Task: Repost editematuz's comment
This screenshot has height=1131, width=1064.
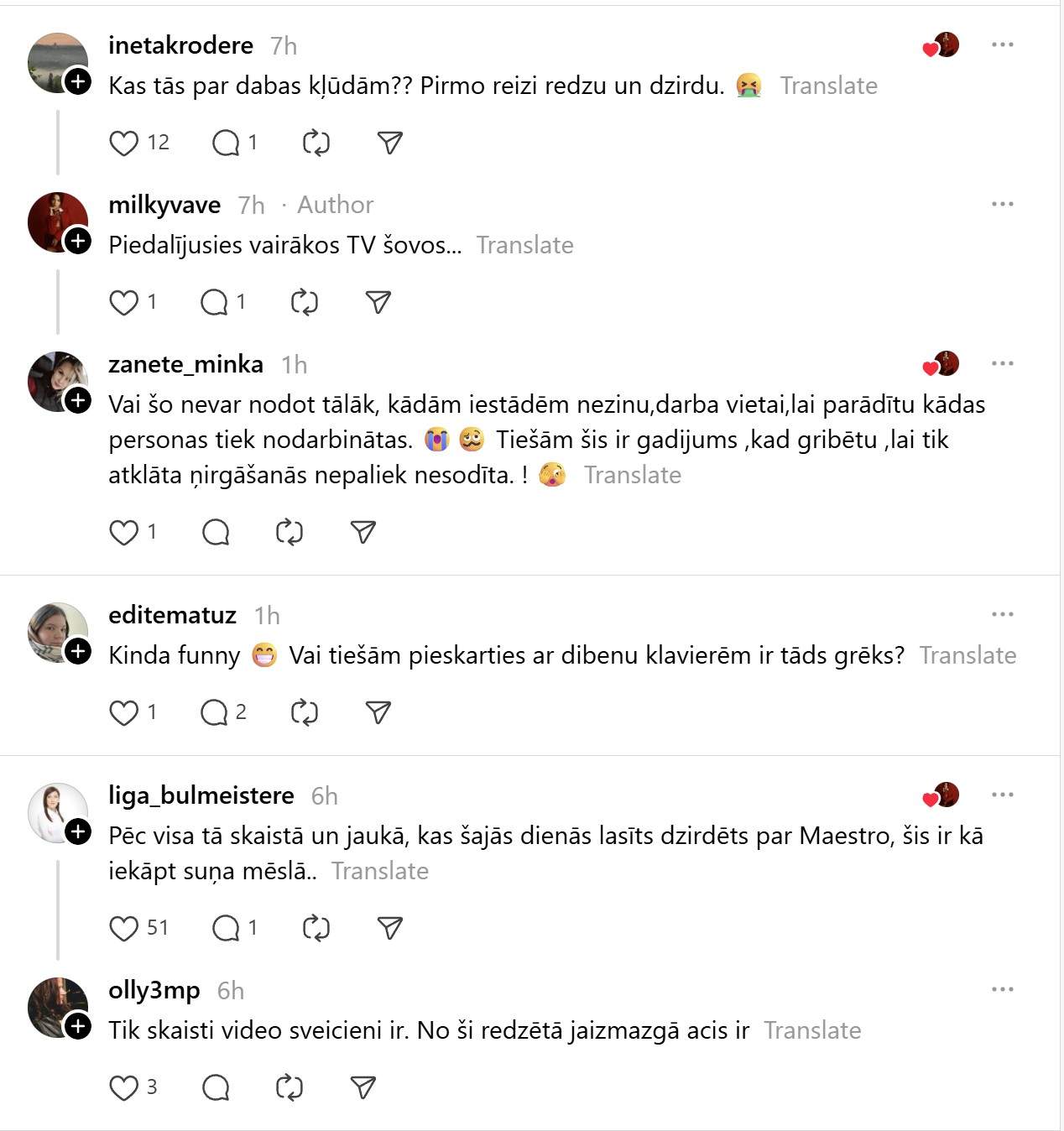Action: tap(305, 713)
